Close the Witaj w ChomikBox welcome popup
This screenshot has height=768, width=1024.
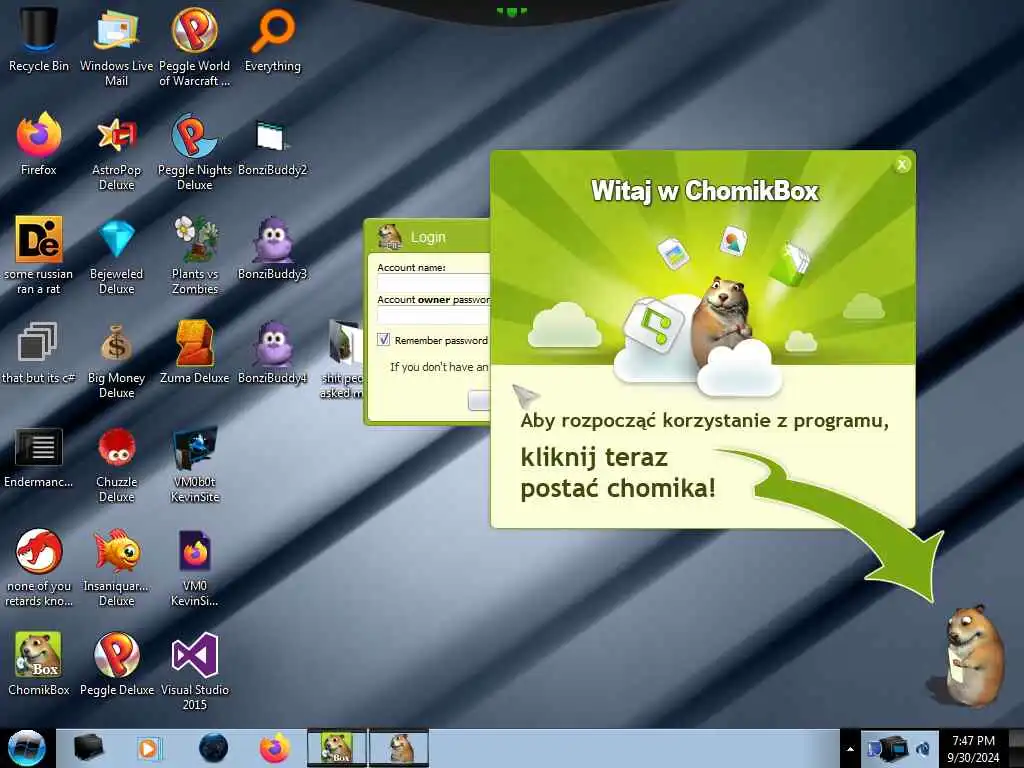[902, 165]
